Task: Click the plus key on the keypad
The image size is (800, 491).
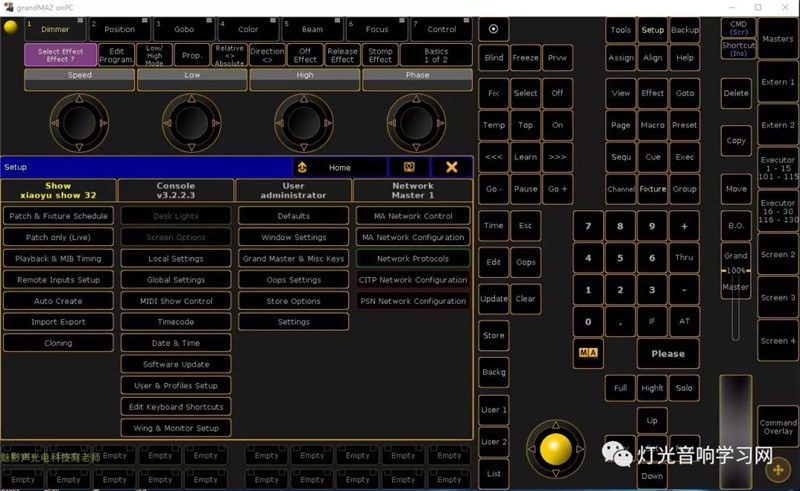Action: (684, 226)
